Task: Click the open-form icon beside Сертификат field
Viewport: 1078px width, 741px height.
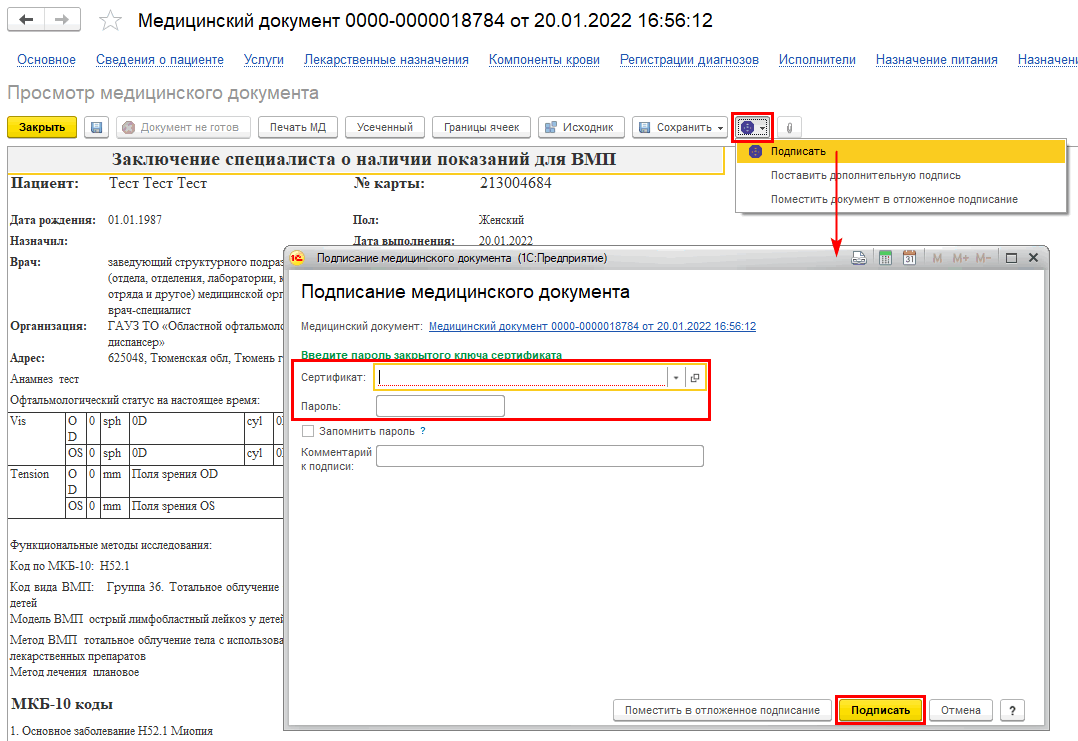Action: click(x=695, y=377)
